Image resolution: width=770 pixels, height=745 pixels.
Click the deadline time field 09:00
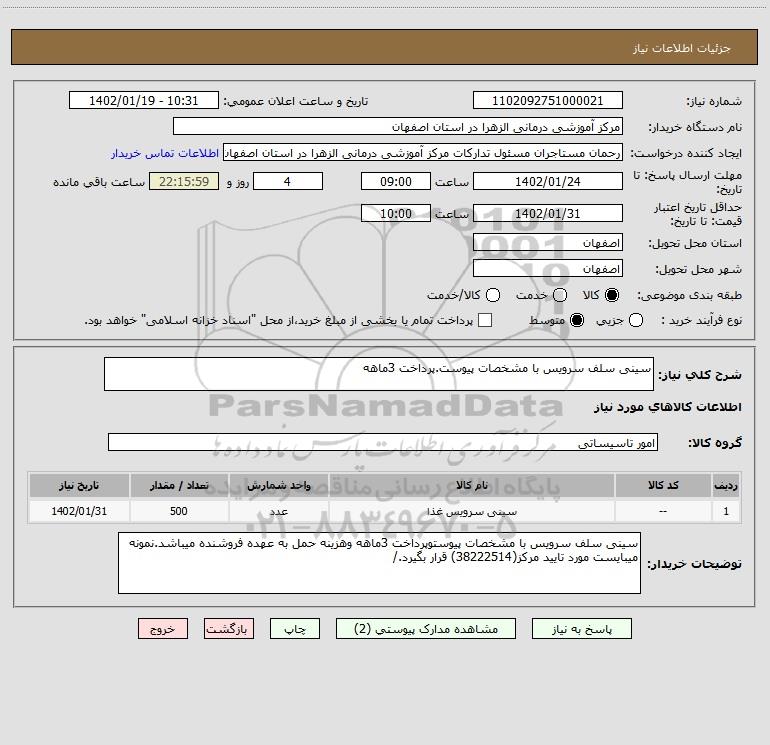pyautogui.click(x=396, y=181)
